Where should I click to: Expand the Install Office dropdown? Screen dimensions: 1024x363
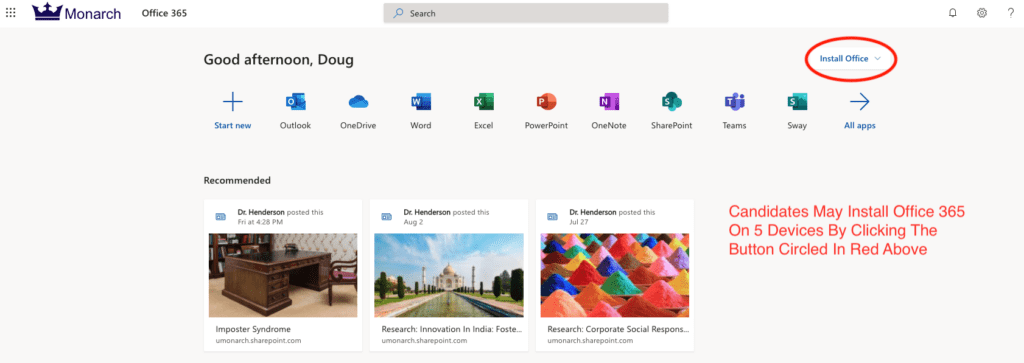point(850,59)
